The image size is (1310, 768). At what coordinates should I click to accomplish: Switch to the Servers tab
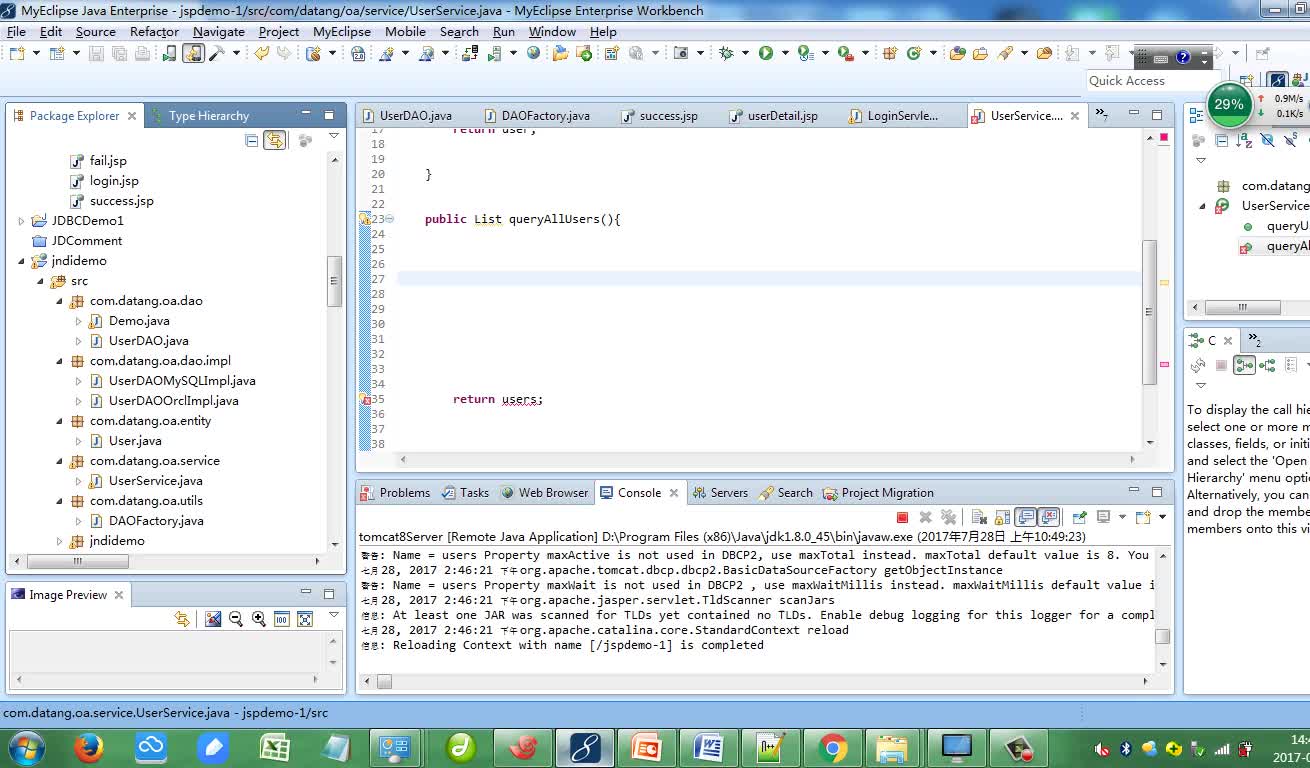(x=720, y=493)
